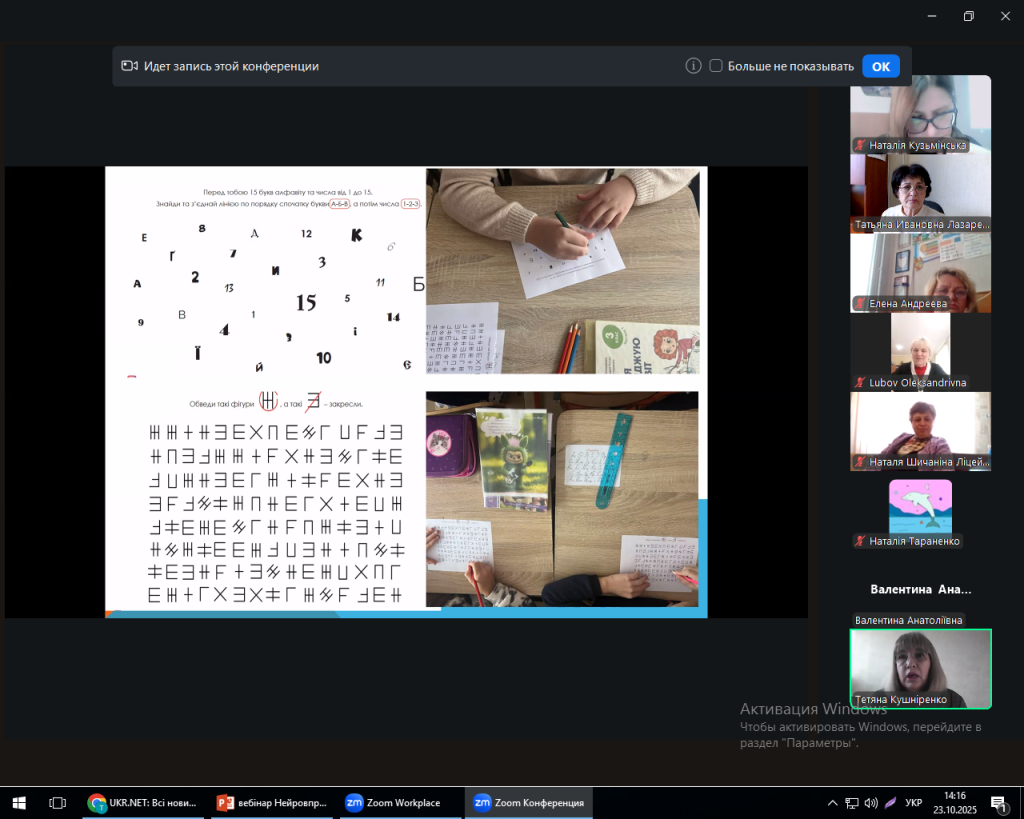Open the Windows notification center
Screen dimensions: 1024x819
click(x=998, y=802)
